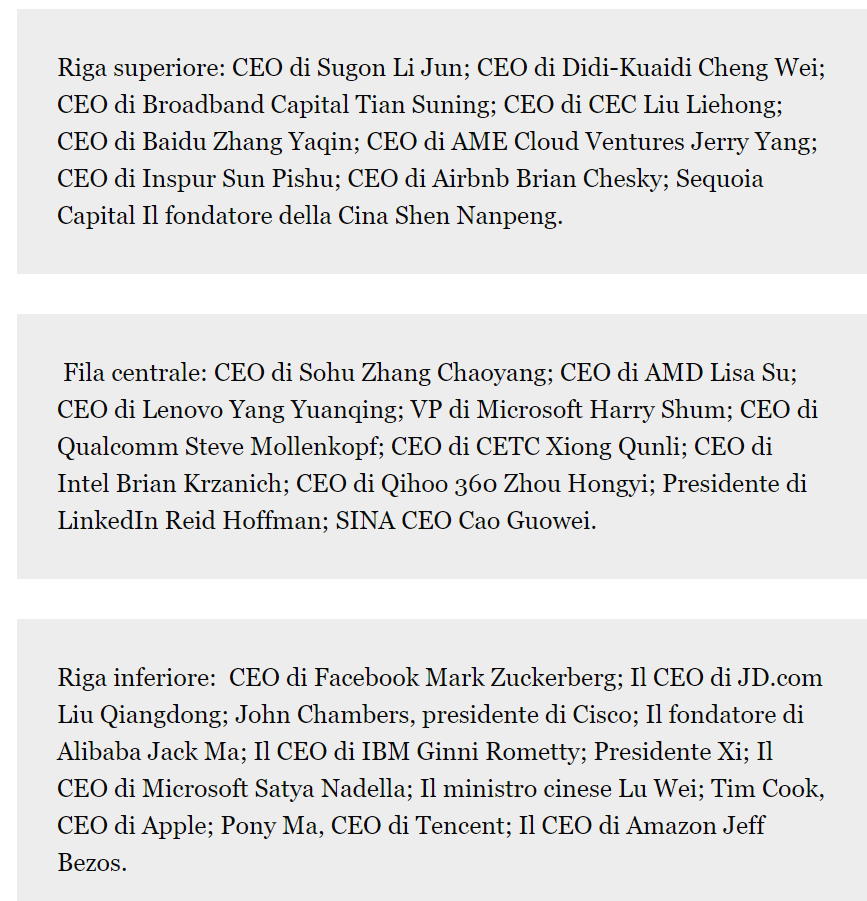Click the 'Fila centrale' label text
The width and height of the screenshot is (867, 901).
pyautogui.click(x=135, y=373)
